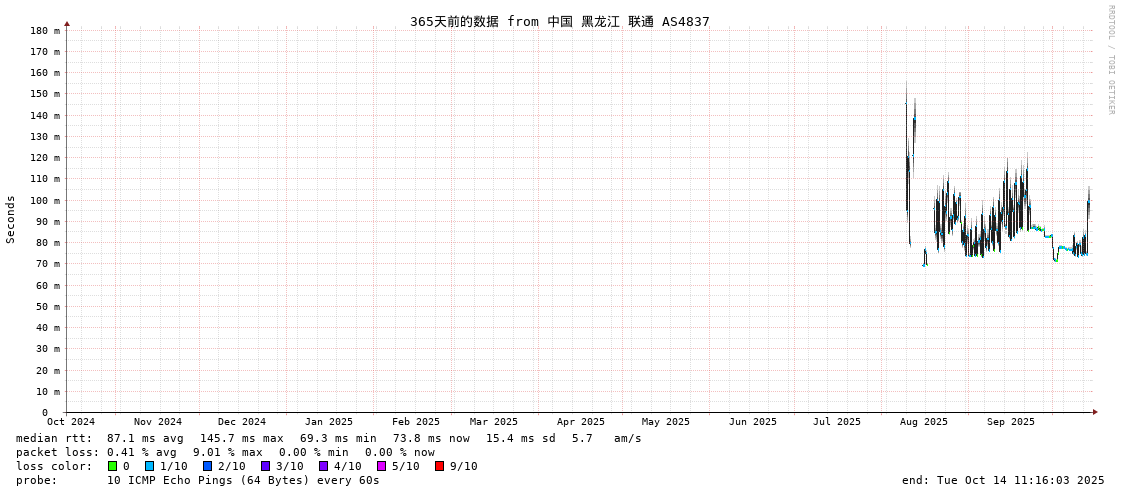Click the 100 m y-axis tick label

pos(44,200)
